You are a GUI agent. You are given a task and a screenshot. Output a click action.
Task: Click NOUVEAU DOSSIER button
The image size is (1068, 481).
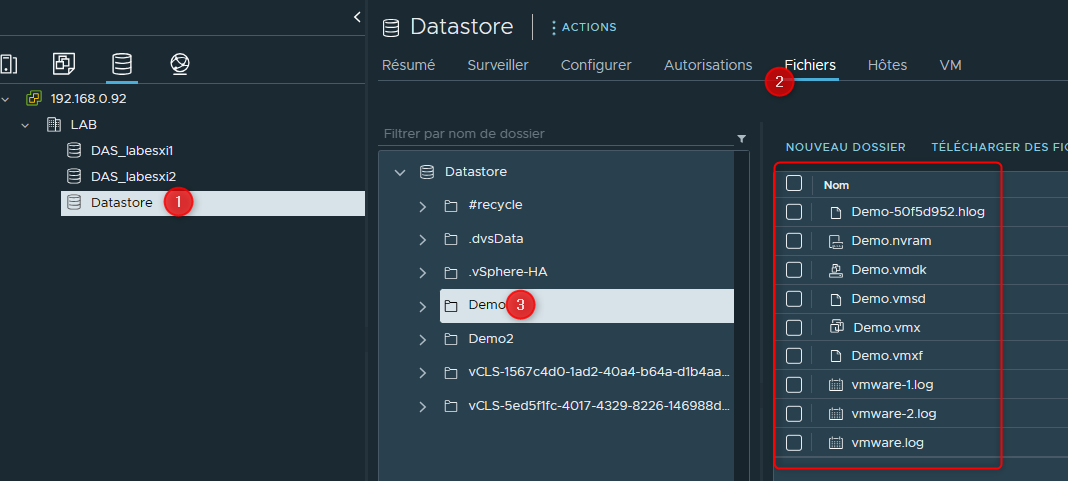[845, 147]
